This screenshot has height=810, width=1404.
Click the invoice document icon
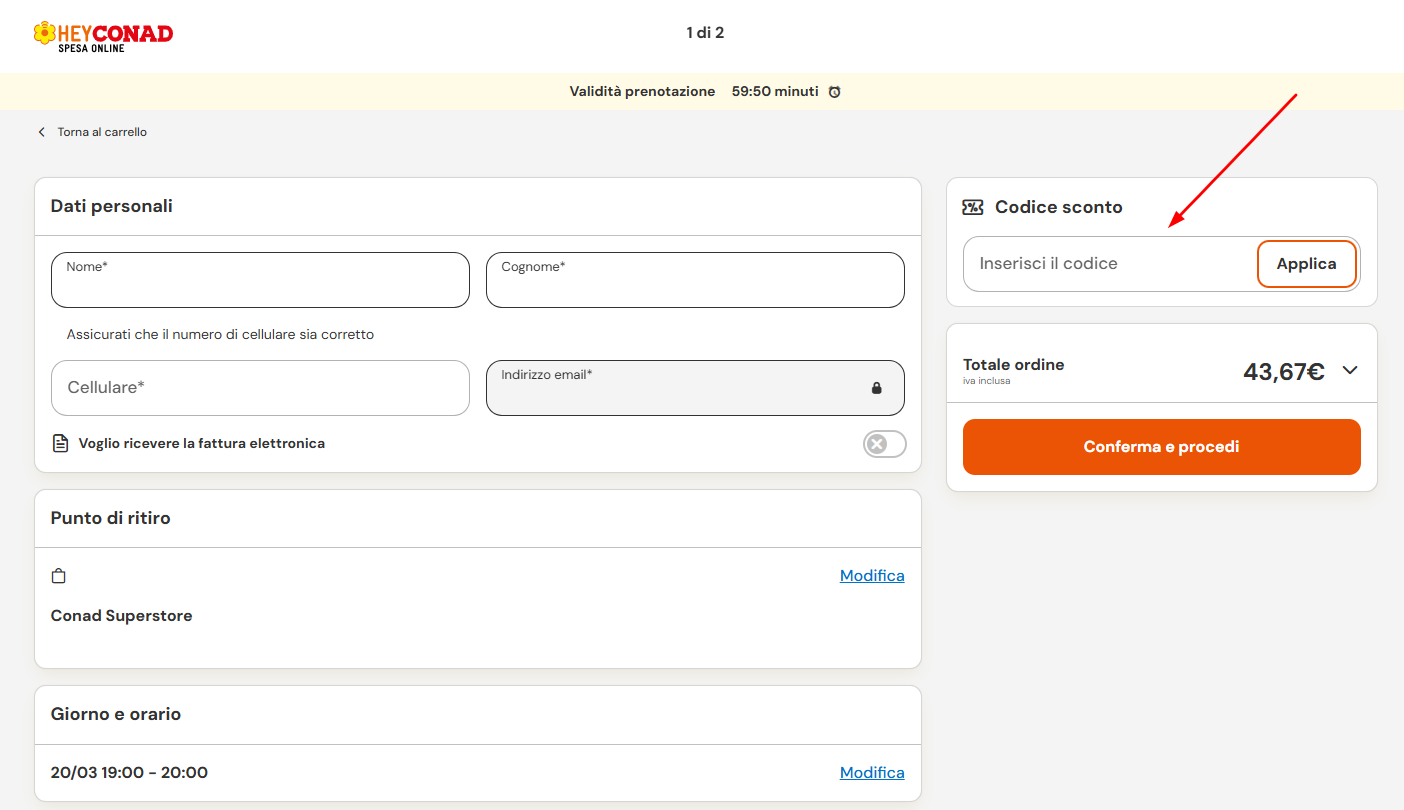[x=61, y=443]
